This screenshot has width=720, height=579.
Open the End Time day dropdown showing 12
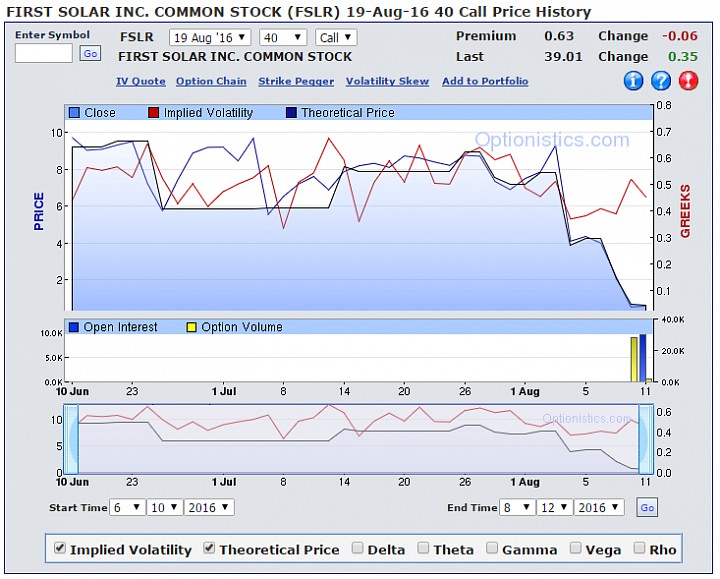[x=555, y=507]
